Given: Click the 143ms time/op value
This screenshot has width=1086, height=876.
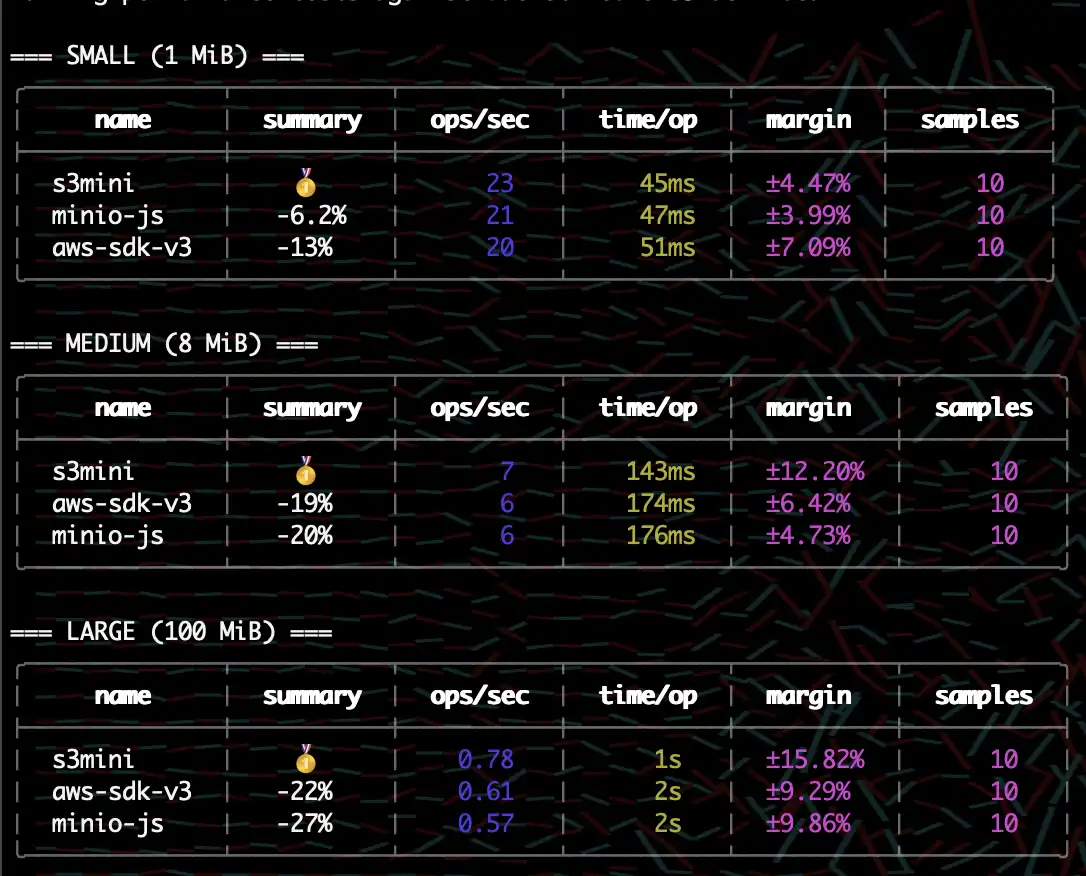Looking at the screenshot, I should pos(660,472).
